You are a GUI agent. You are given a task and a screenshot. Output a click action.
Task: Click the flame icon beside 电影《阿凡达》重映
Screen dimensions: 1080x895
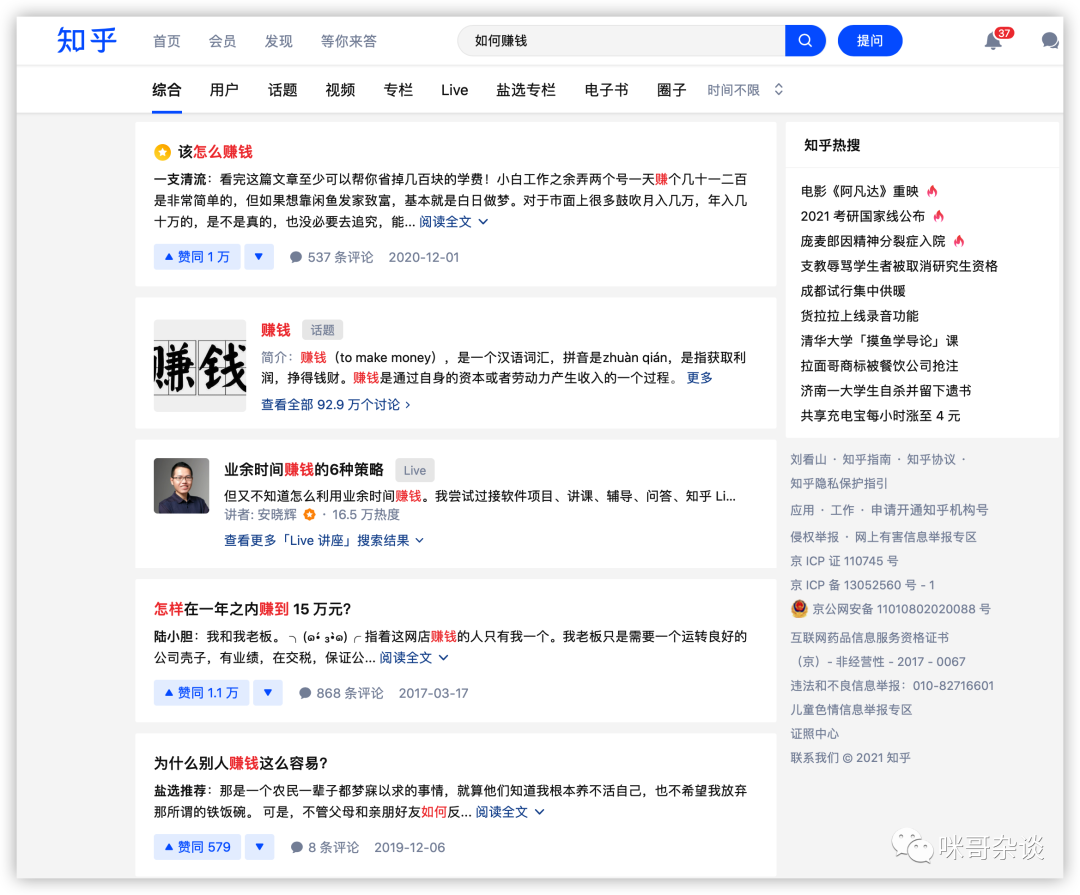[932, 192]
